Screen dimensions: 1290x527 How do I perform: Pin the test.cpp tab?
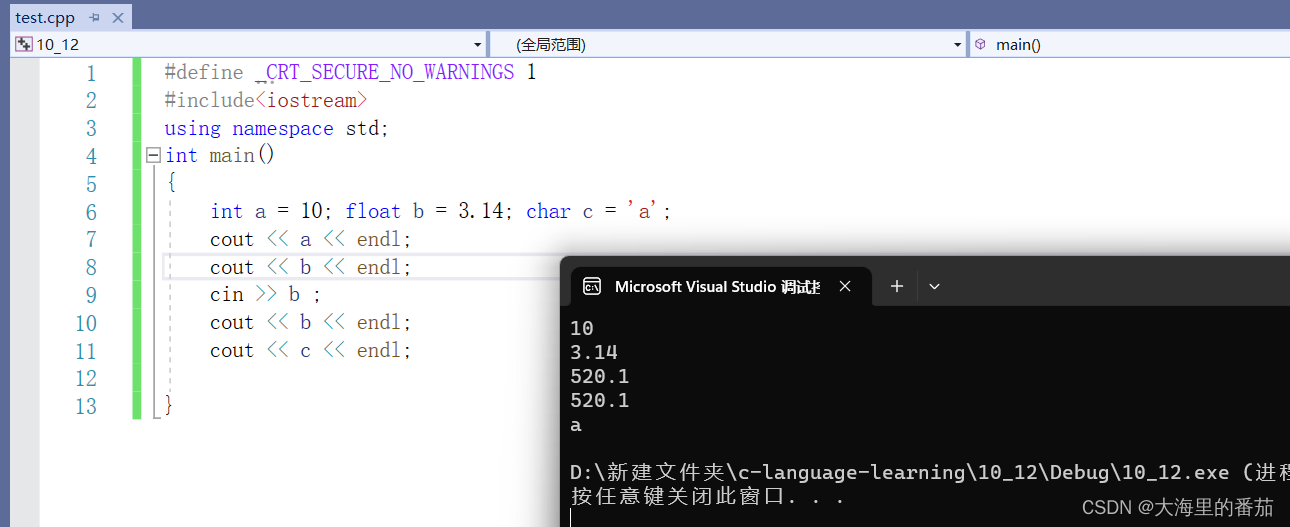point(95,18)
